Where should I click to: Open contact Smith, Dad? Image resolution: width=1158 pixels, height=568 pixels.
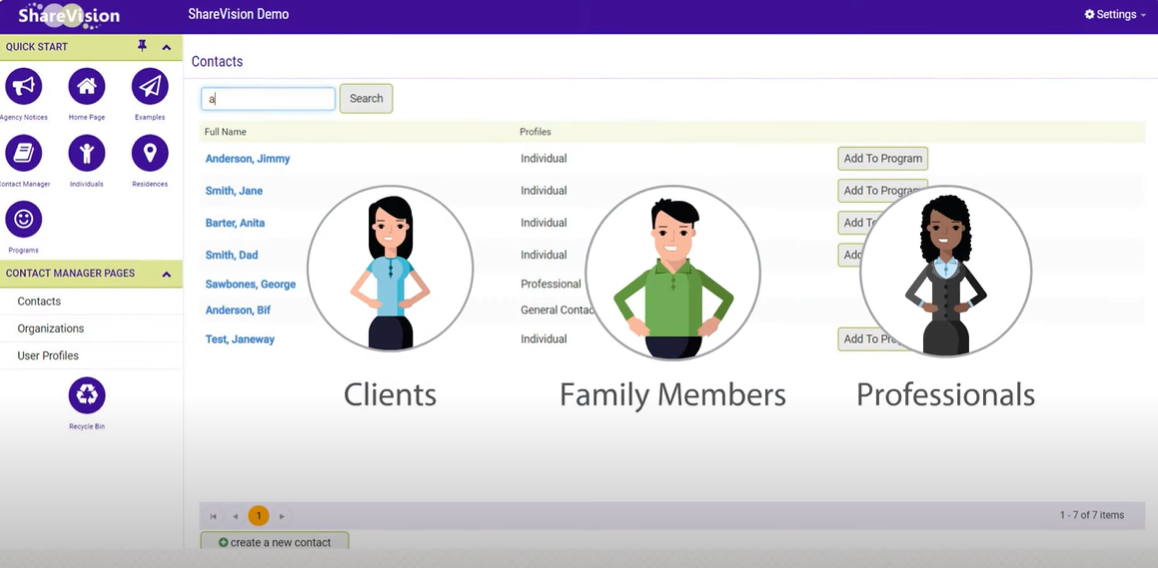coord(231,255)
